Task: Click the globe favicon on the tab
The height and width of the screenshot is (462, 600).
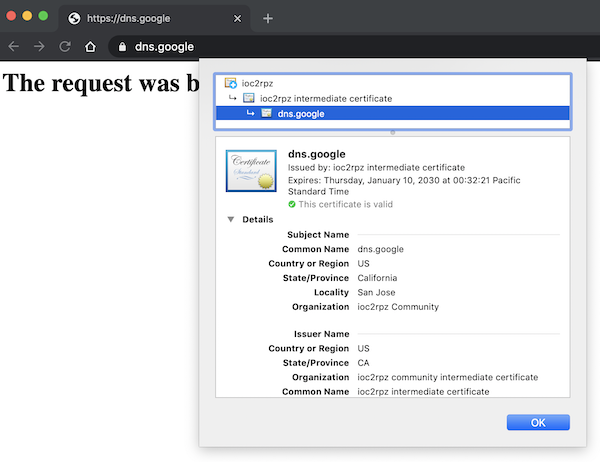Action: (74, 18)
